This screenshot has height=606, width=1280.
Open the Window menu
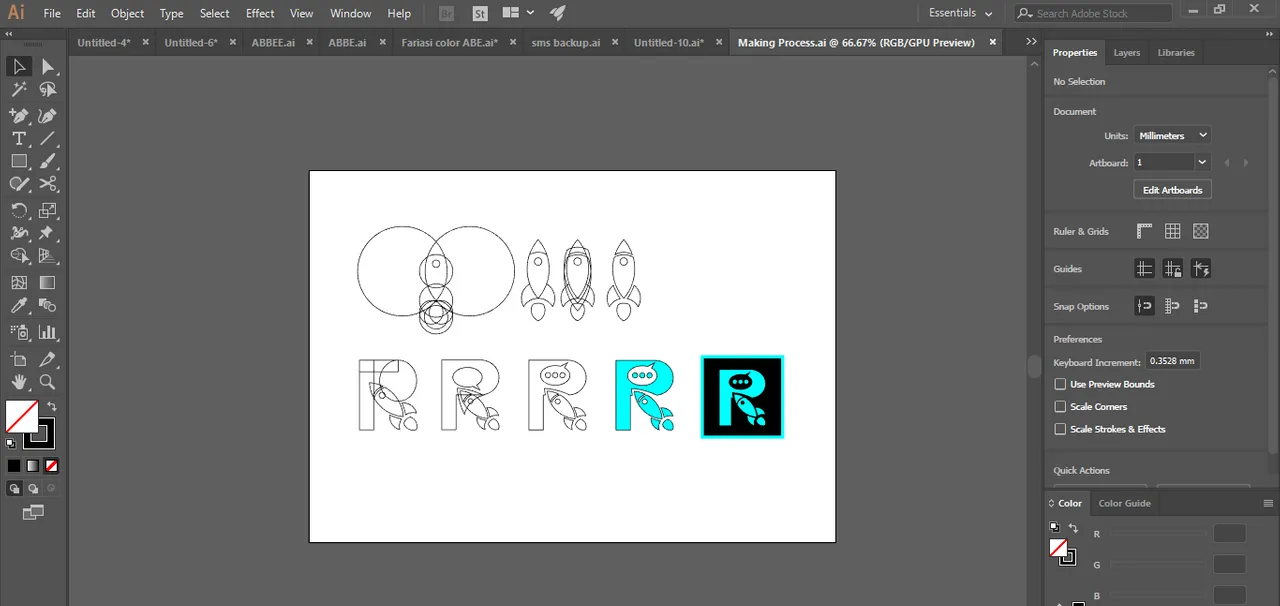(x=350, y=13)
